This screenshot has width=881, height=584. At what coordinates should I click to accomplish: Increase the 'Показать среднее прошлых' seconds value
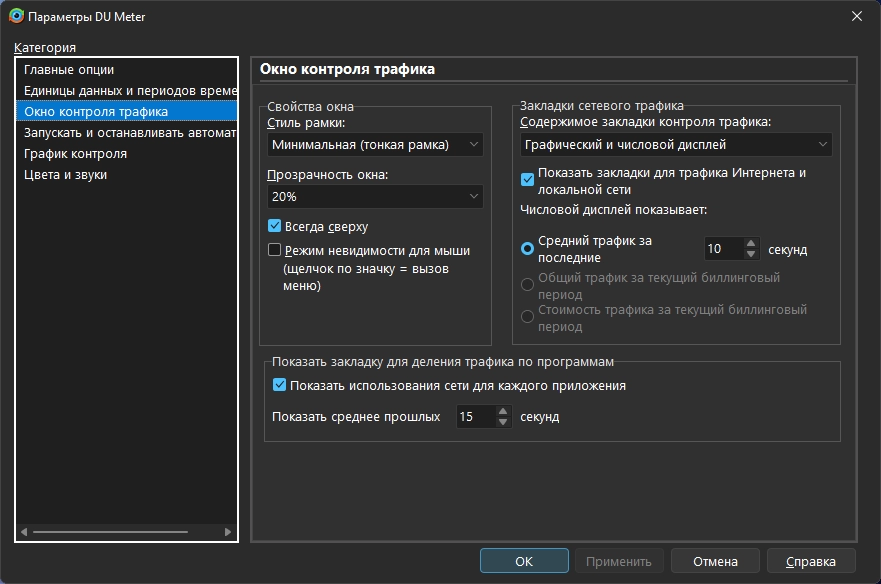tap(502, 411)
